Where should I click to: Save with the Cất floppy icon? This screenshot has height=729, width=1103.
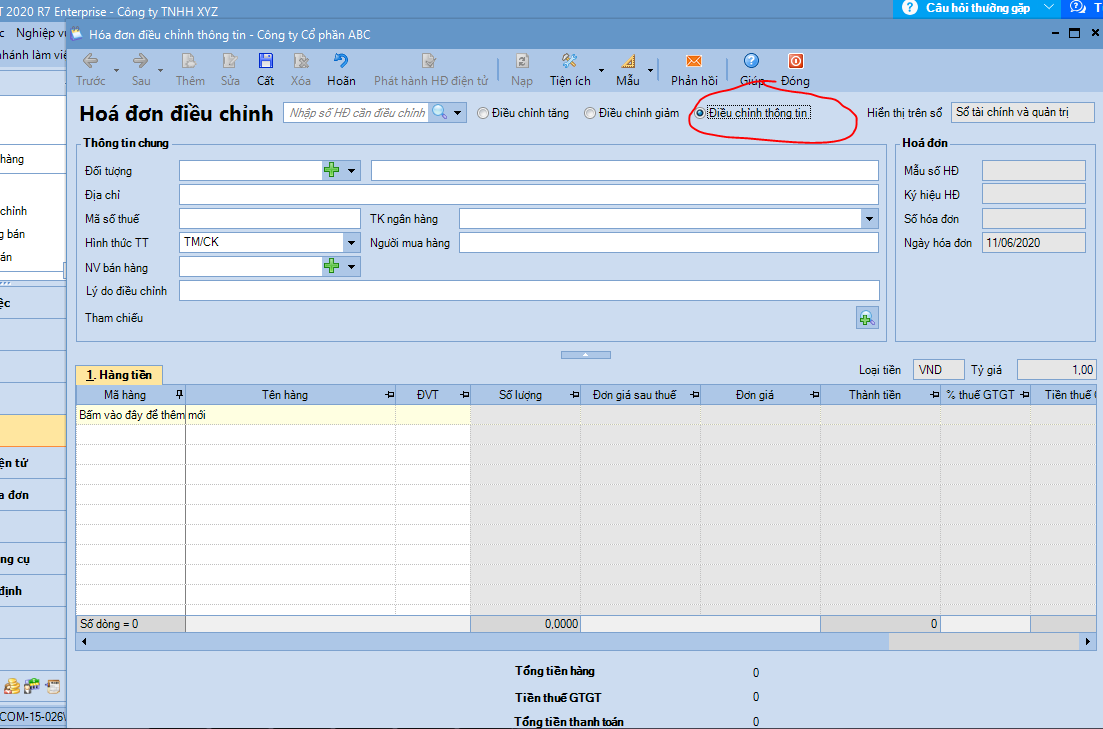265,61
